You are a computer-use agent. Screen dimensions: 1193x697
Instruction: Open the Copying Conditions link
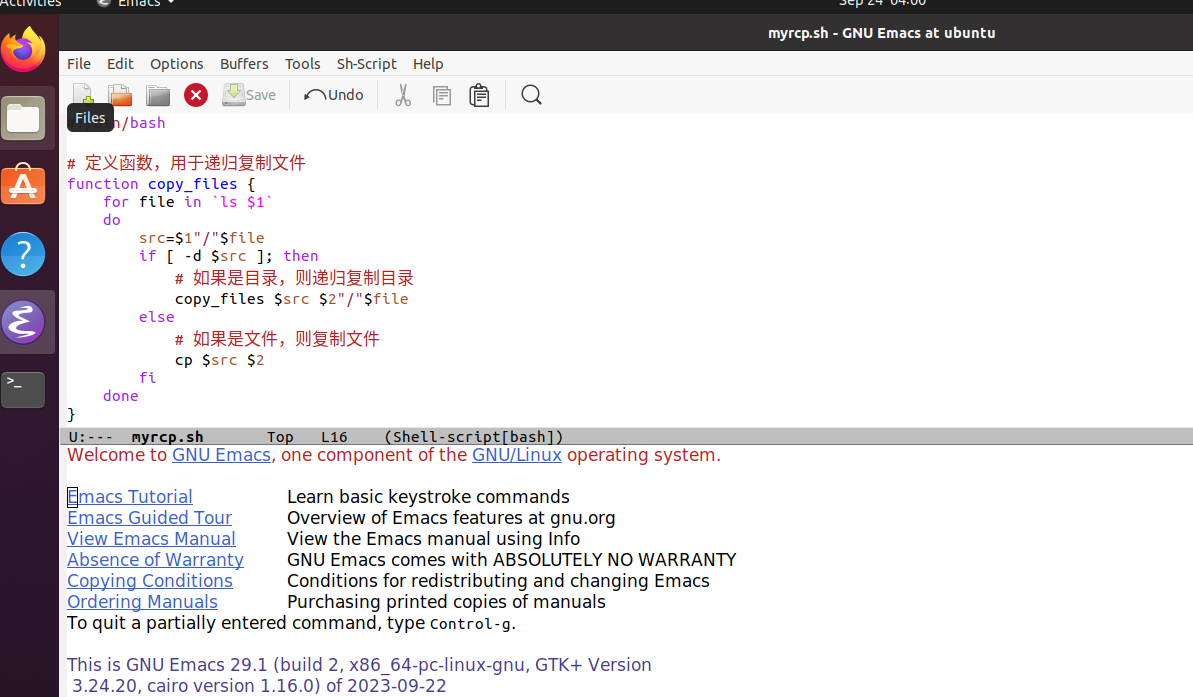click(150, 581)
